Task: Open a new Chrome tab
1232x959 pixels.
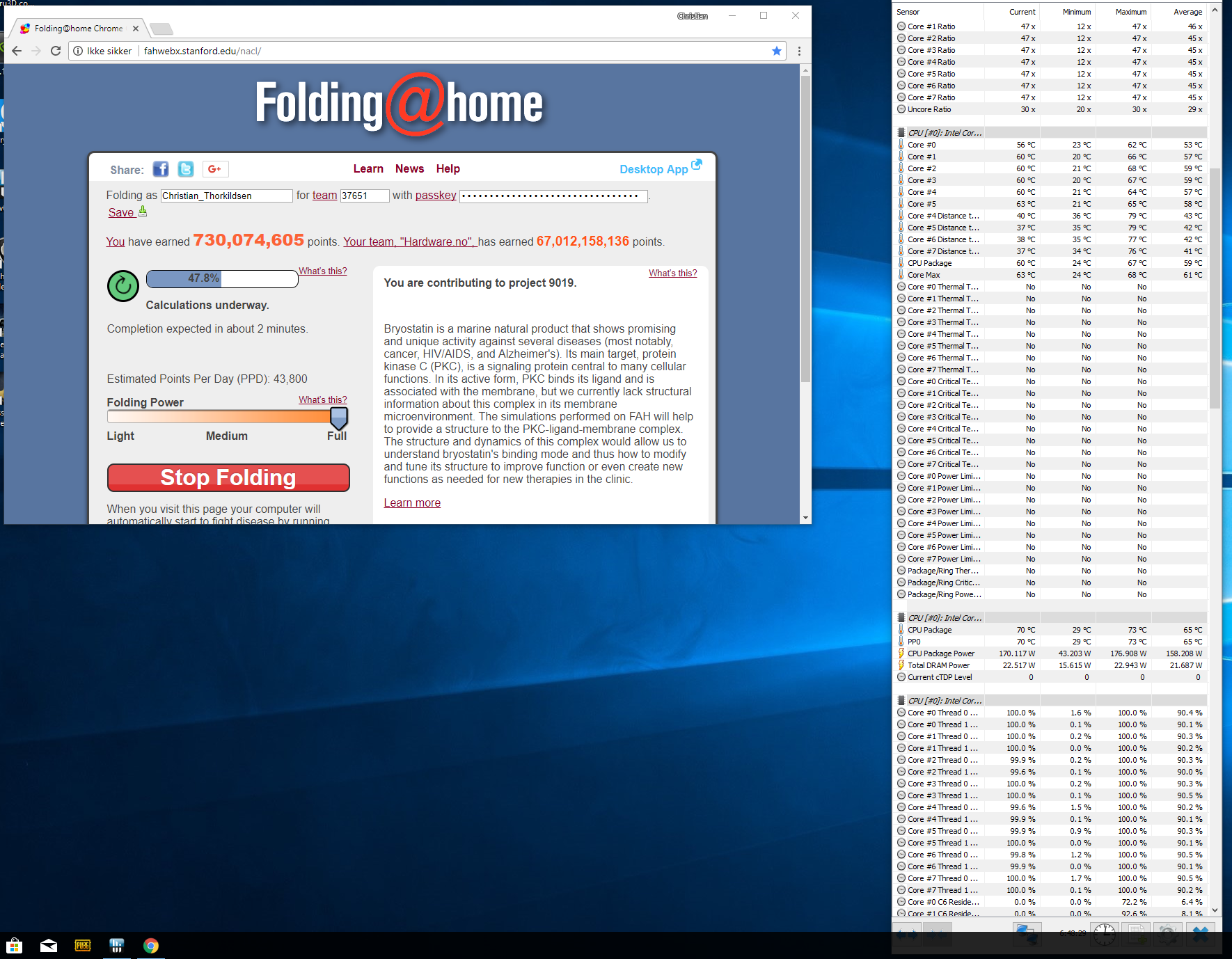Action: click(x=161, y=29)
